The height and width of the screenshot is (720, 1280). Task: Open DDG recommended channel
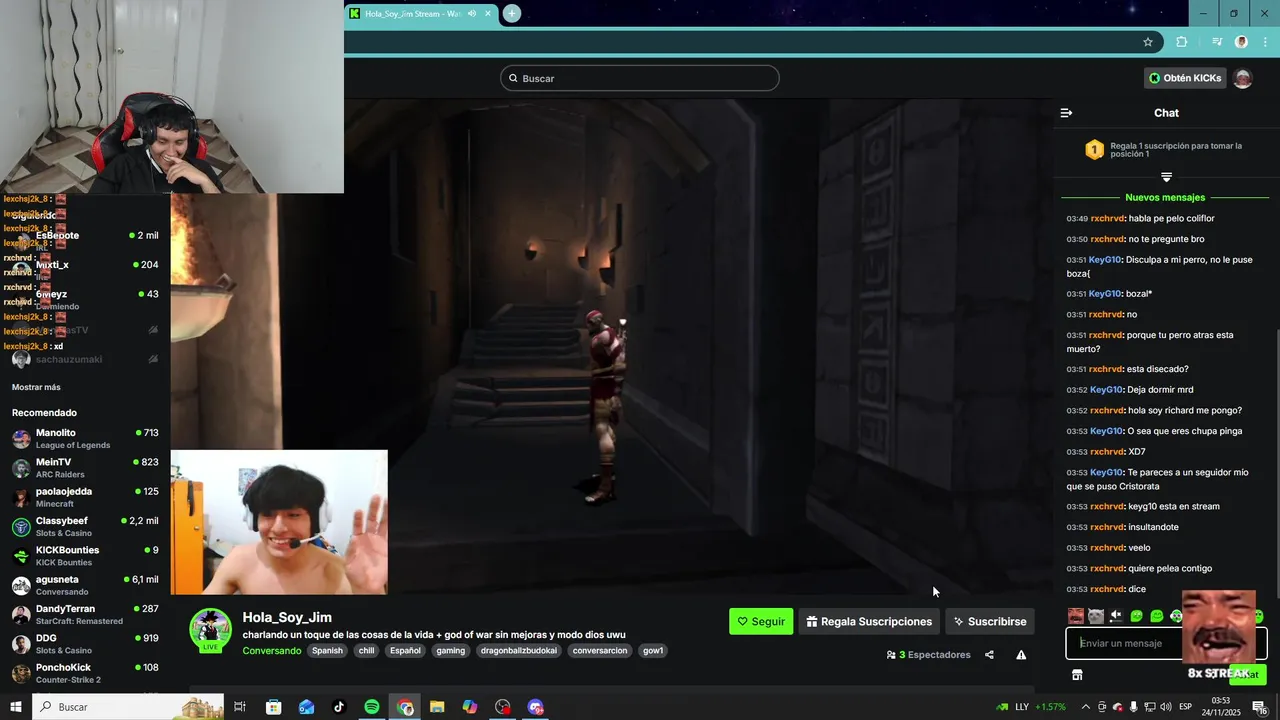coord(85,643)
